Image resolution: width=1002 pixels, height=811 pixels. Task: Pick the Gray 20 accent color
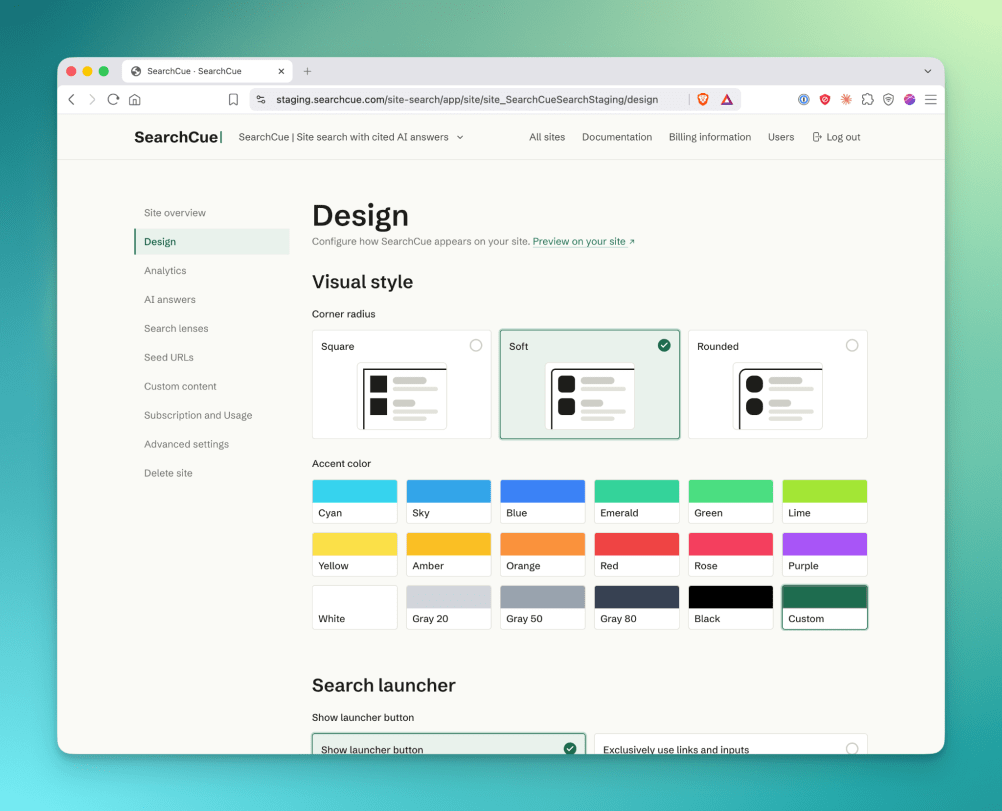449,607
